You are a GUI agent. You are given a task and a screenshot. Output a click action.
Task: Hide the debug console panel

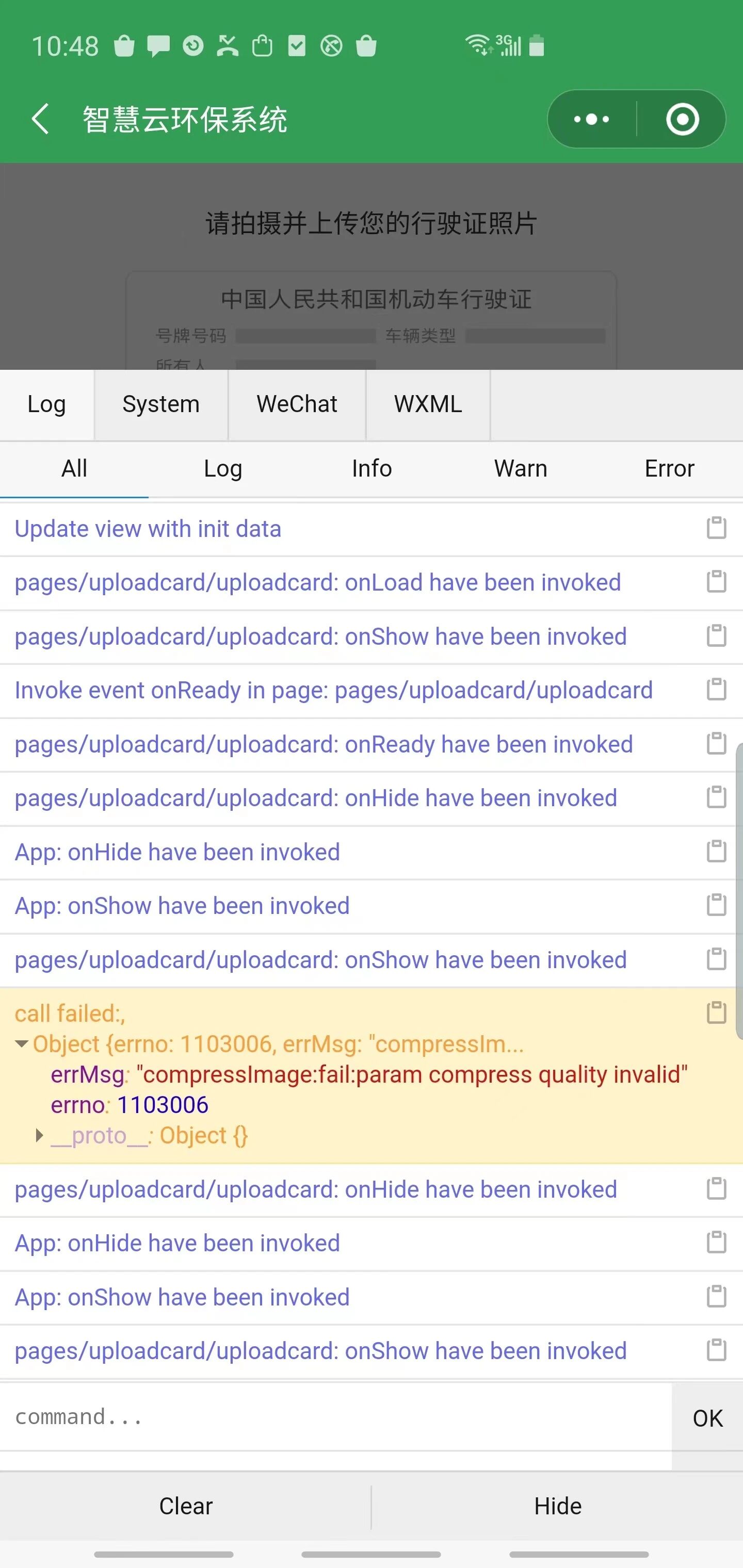(x=557, y=1507)
